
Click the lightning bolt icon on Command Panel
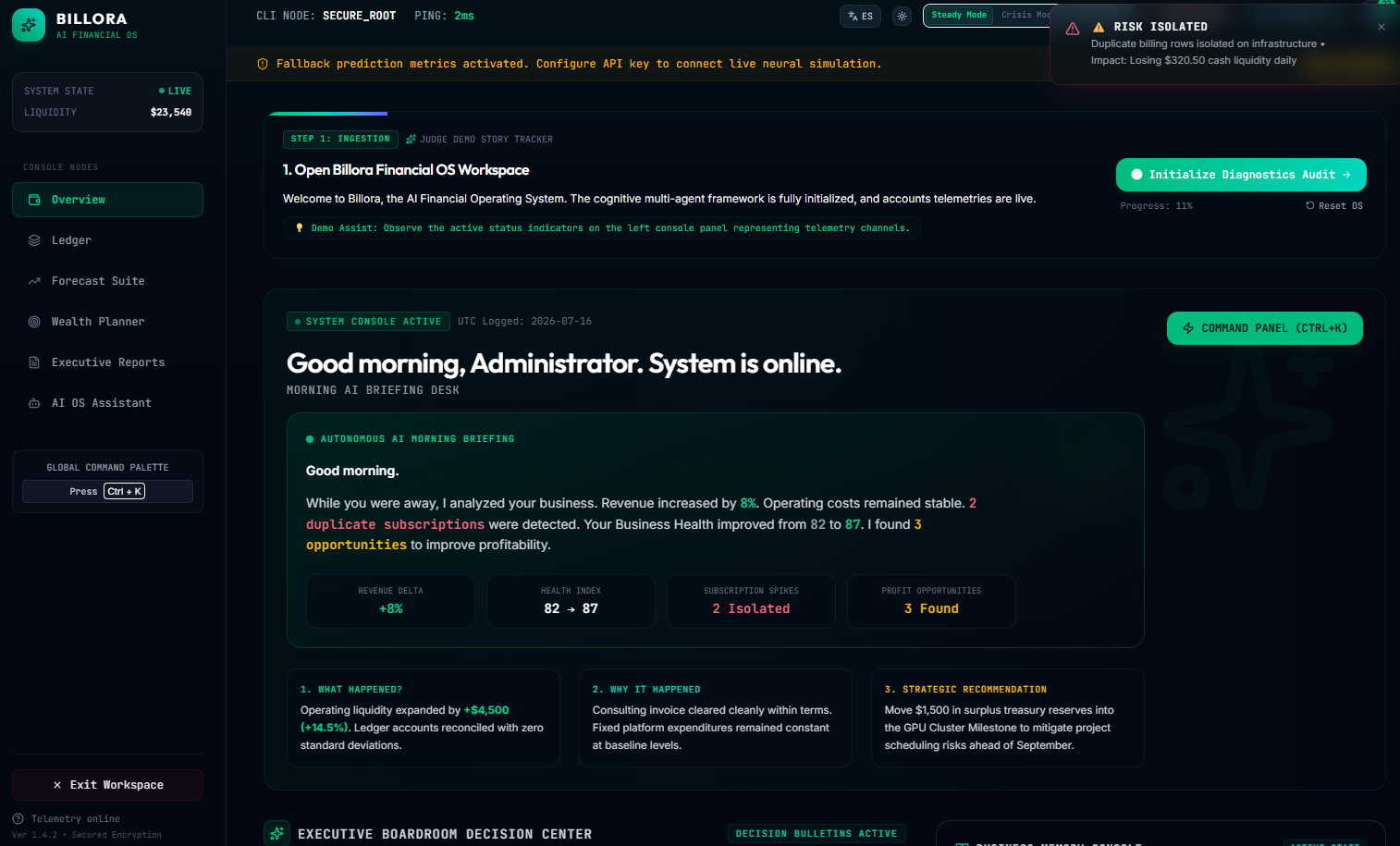(x=1188, y=328)
